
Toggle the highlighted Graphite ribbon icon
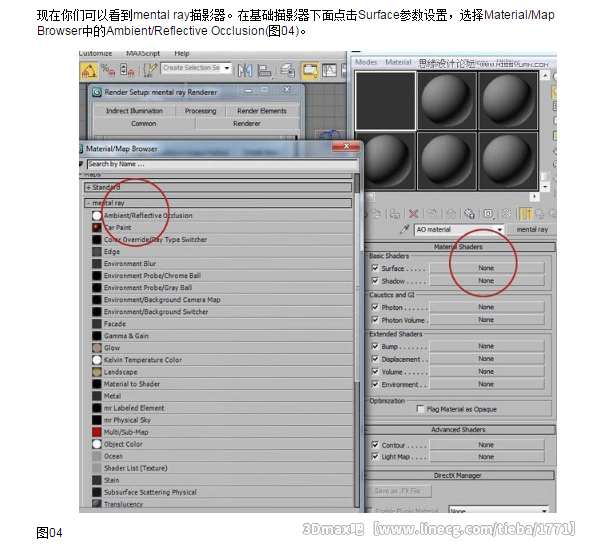[309, 71]
